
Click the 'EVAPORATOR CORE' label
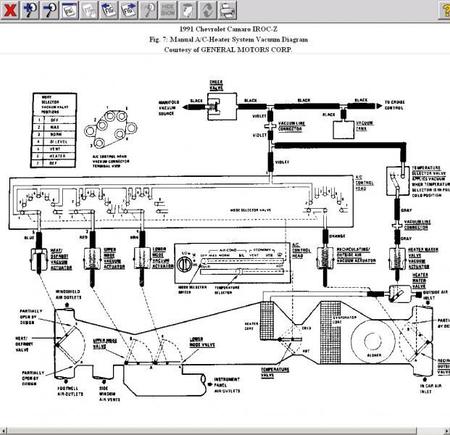pyautogui.click(x=345, y=320)
